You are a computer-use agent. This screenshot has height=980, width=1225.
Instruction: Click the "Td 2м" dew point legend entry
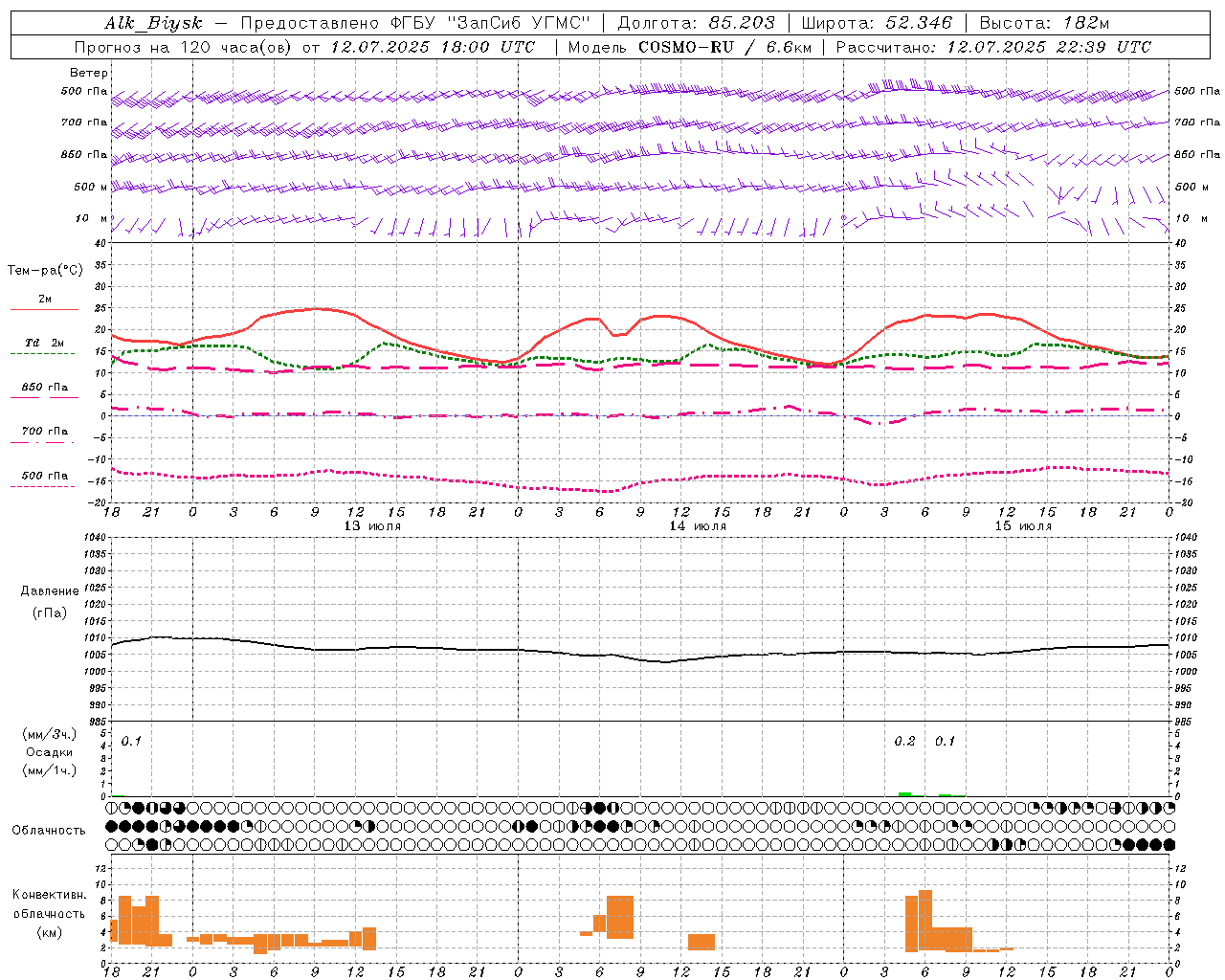tap(44, 343)
